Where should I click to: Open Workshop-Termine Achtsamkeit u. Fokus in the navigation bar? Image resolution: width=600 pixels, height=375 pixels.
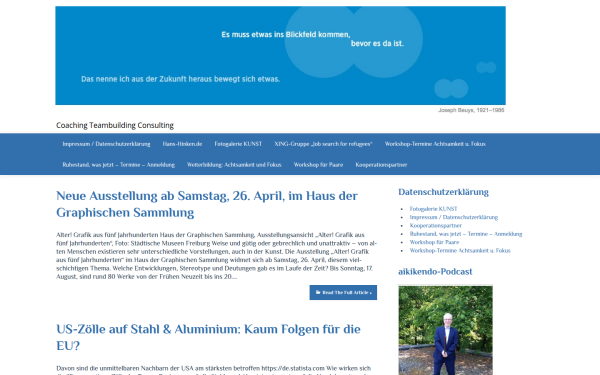435,144
